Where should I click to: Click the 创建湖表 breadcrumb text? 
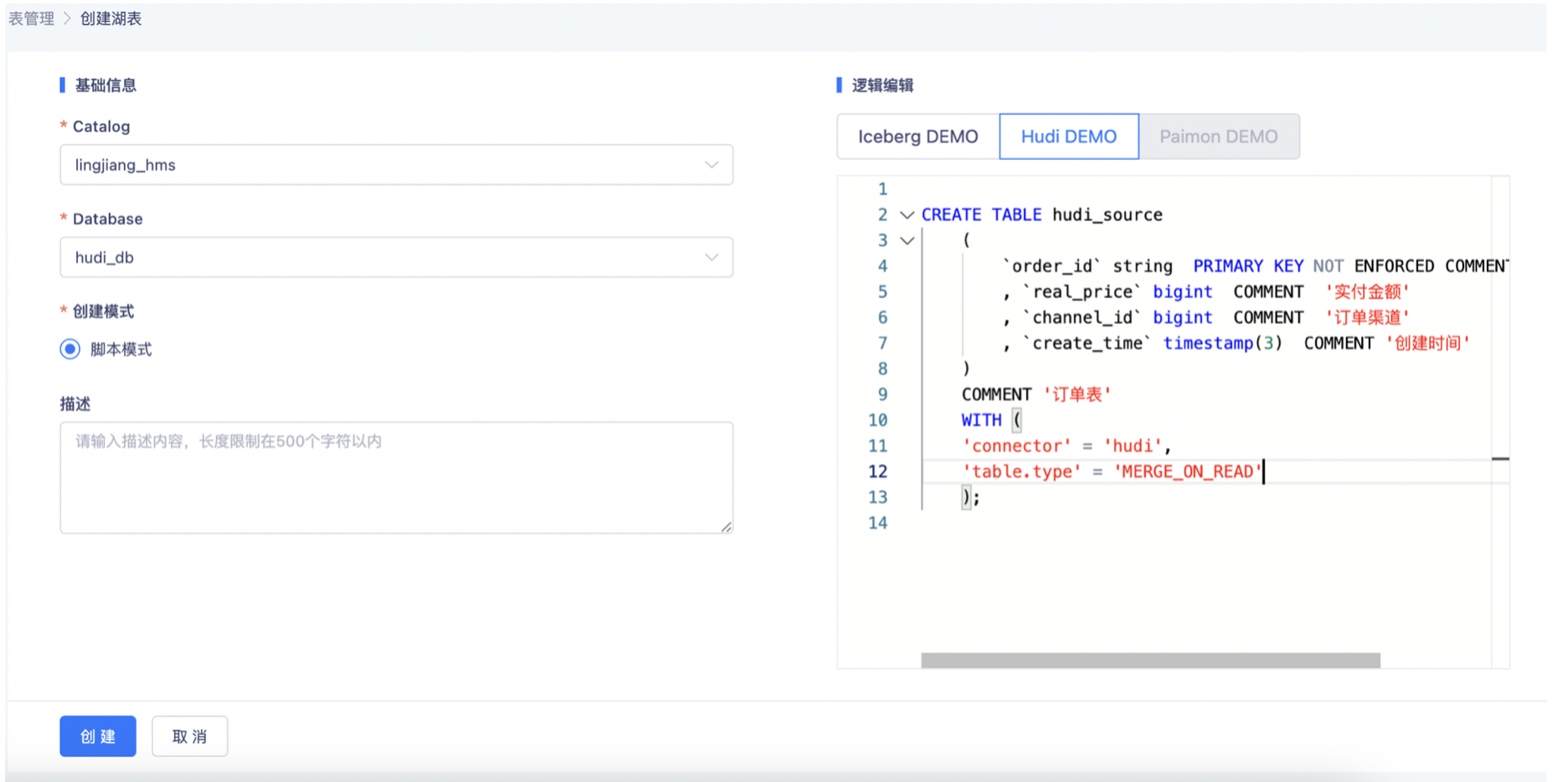click(111, 18)
